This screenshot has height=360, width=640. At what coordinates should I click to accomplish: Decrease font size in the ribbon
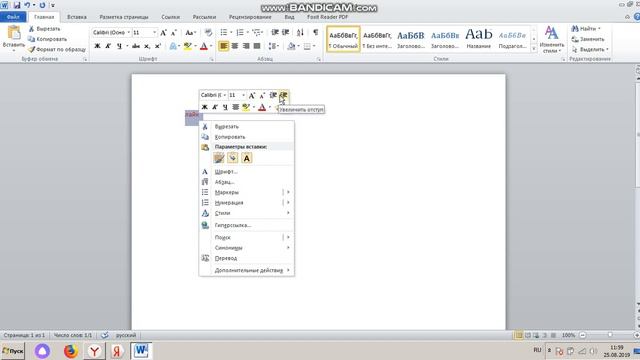(174, 33)
